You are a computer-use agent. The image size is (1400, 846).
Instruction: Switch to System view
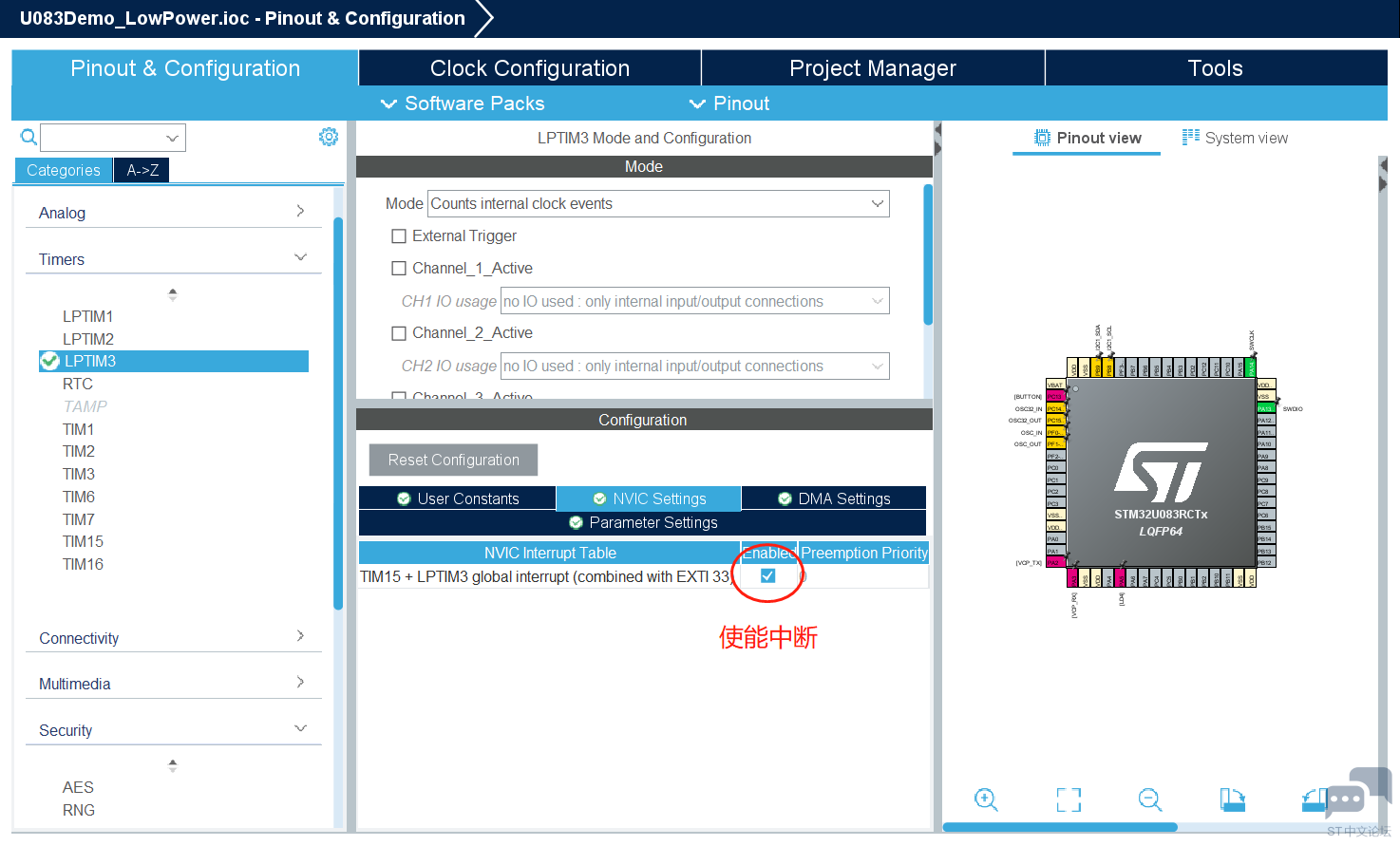coord(1235,138)
